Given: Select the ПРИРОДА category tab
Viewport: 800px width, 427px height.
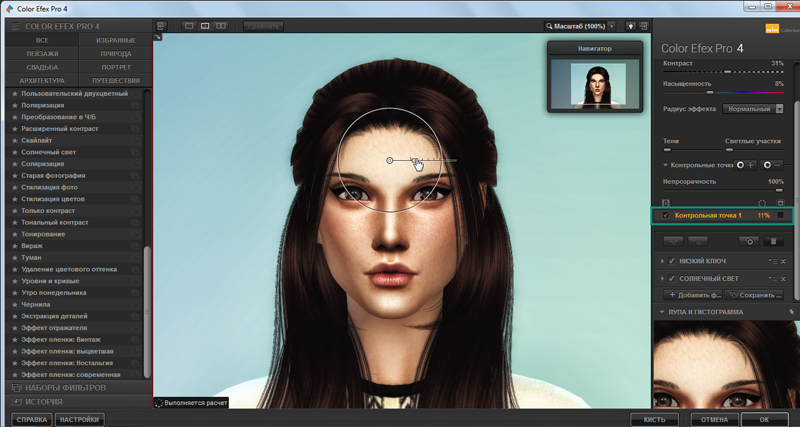Looking at the screenshot, I should pyautogui.click(x=116, y=54).
